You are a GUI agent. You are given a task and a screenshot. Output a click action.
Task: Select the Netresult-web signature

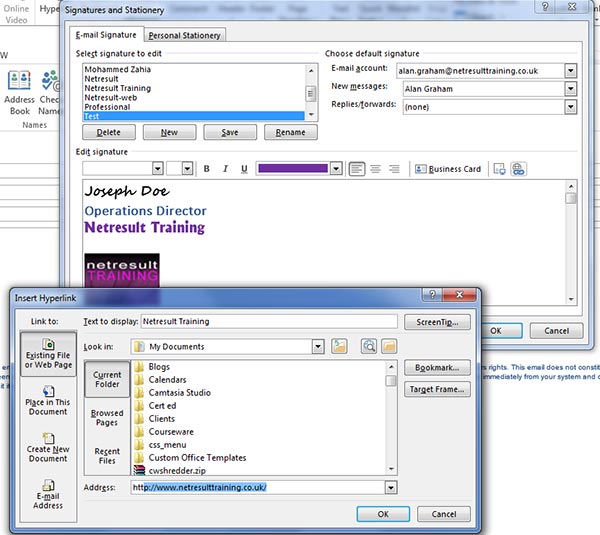pos(194,98)
